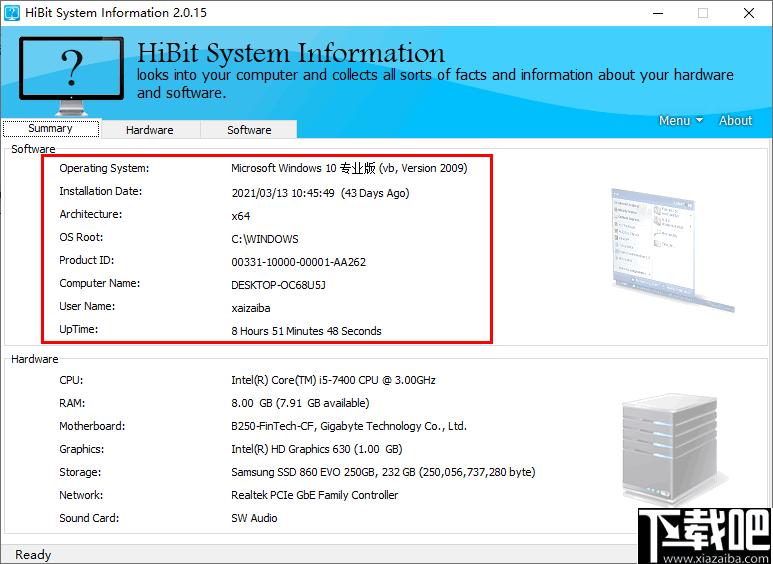Click the 'Storage:' label
This screenshot has width=773, height=564.
tap(80, 472)
